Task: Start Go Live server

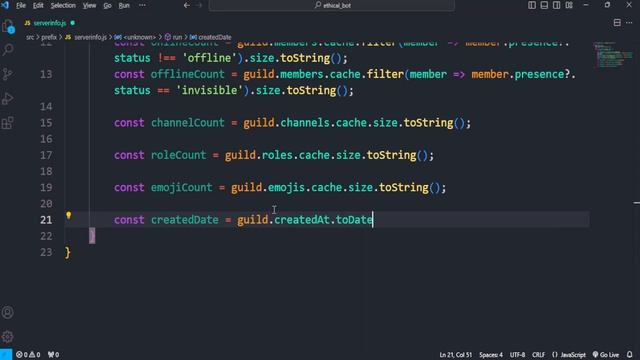Action: click(606, 355)
